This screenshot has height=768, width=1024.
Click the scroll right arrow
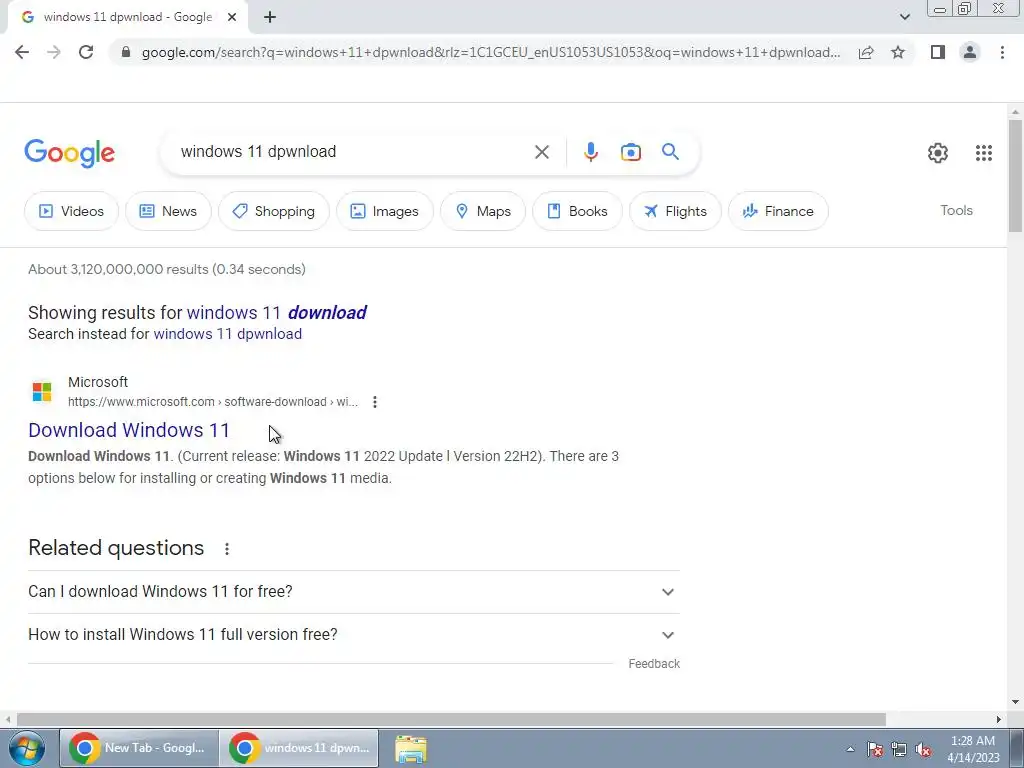pos(999,719)
